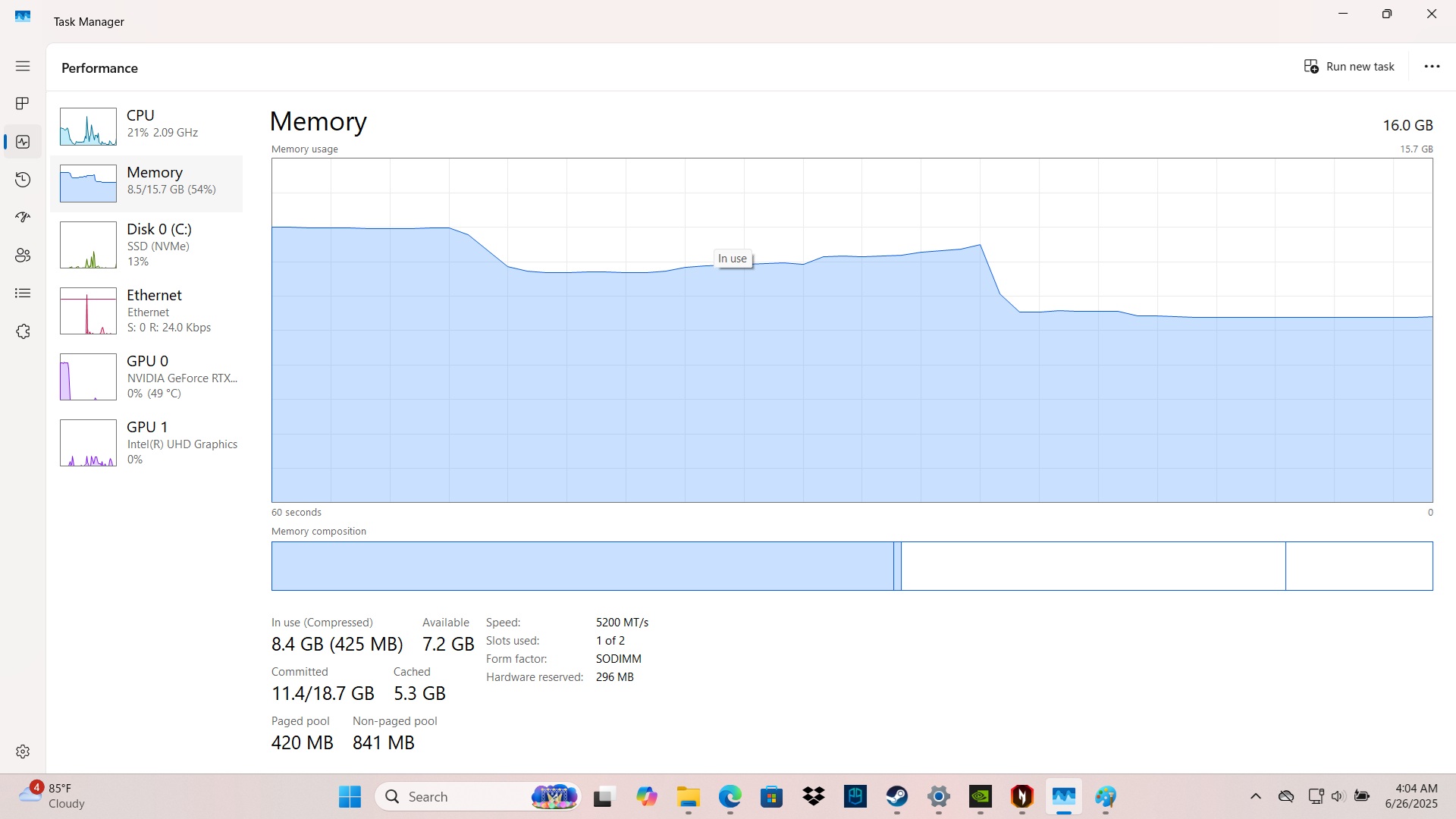Screen dimensions: 1456x819
Task: Select the CPU performance item
Action: (x=146, y=126)
